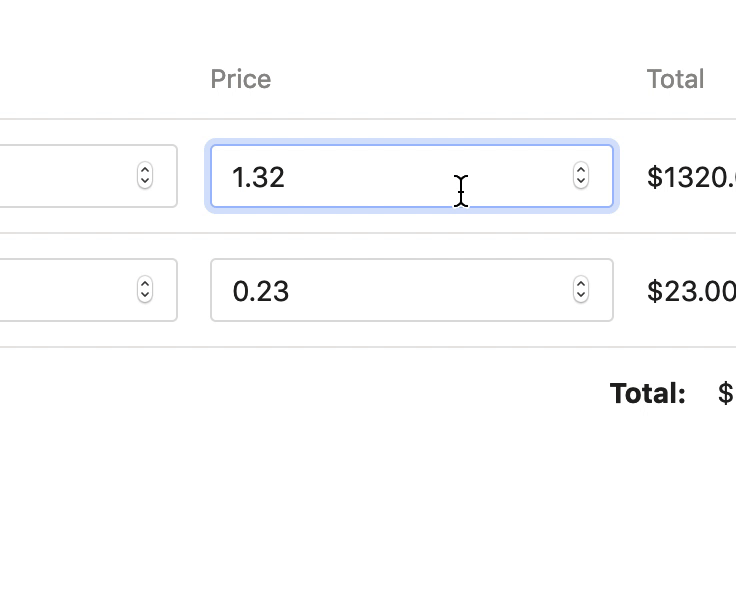This screenshot has width=736, height=594.
Task: Click the Total column header
Action: coord(675,79)
